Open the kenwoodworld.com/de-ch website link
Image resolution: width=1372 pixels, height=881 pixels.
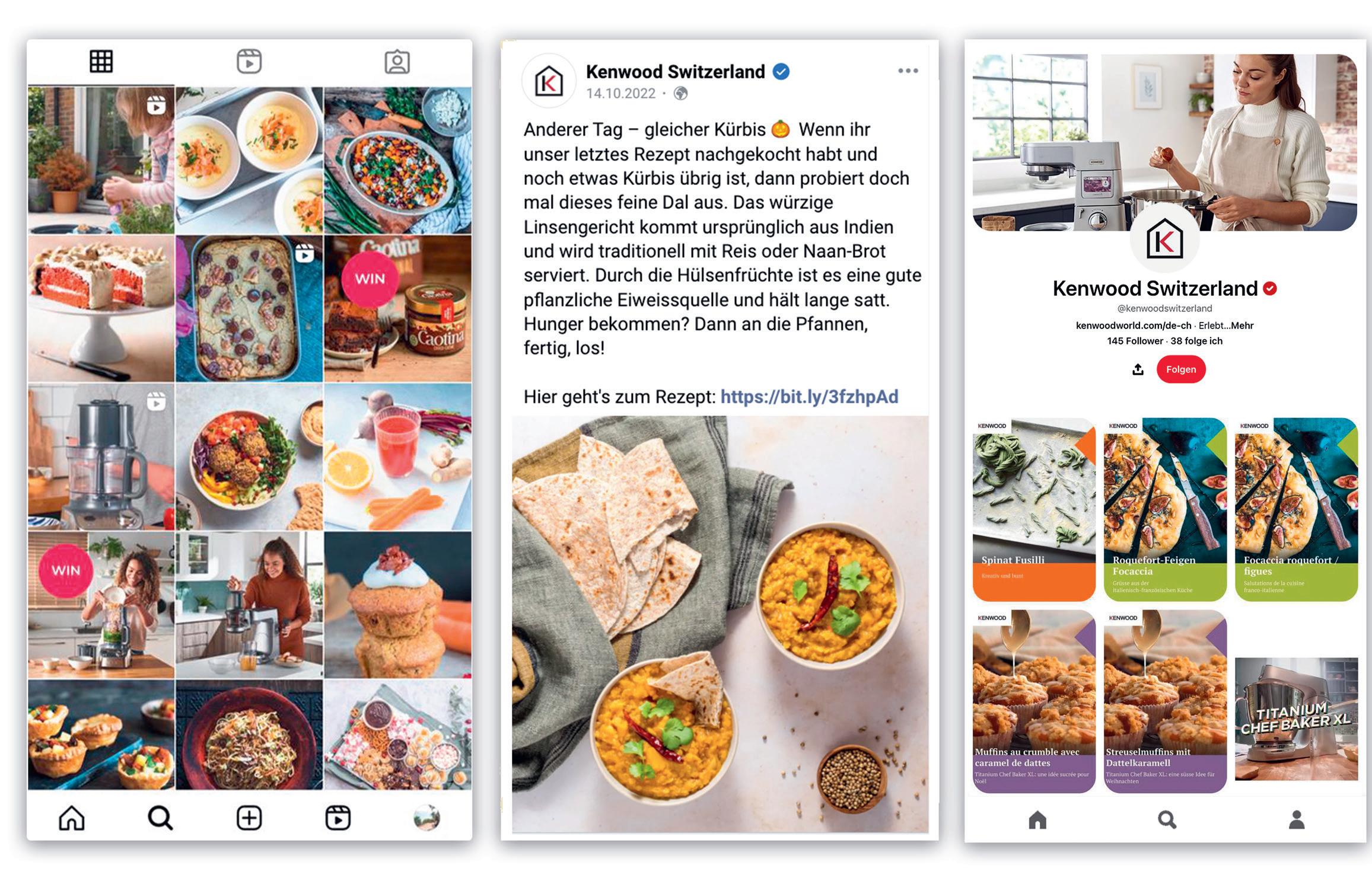pyautogui.click(x=1133, y=325)
